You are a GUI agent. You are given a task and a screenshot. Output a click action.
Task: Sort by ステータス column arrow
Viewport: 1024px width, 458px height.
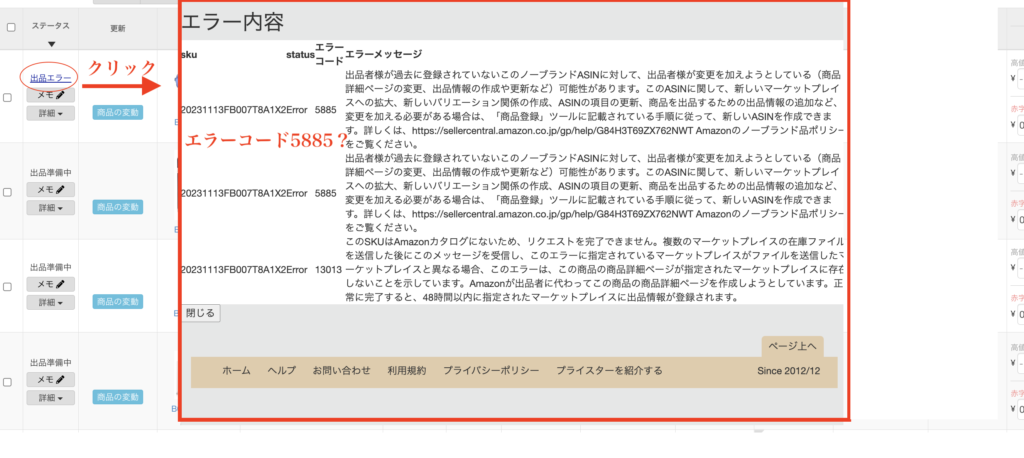(51, 44)
